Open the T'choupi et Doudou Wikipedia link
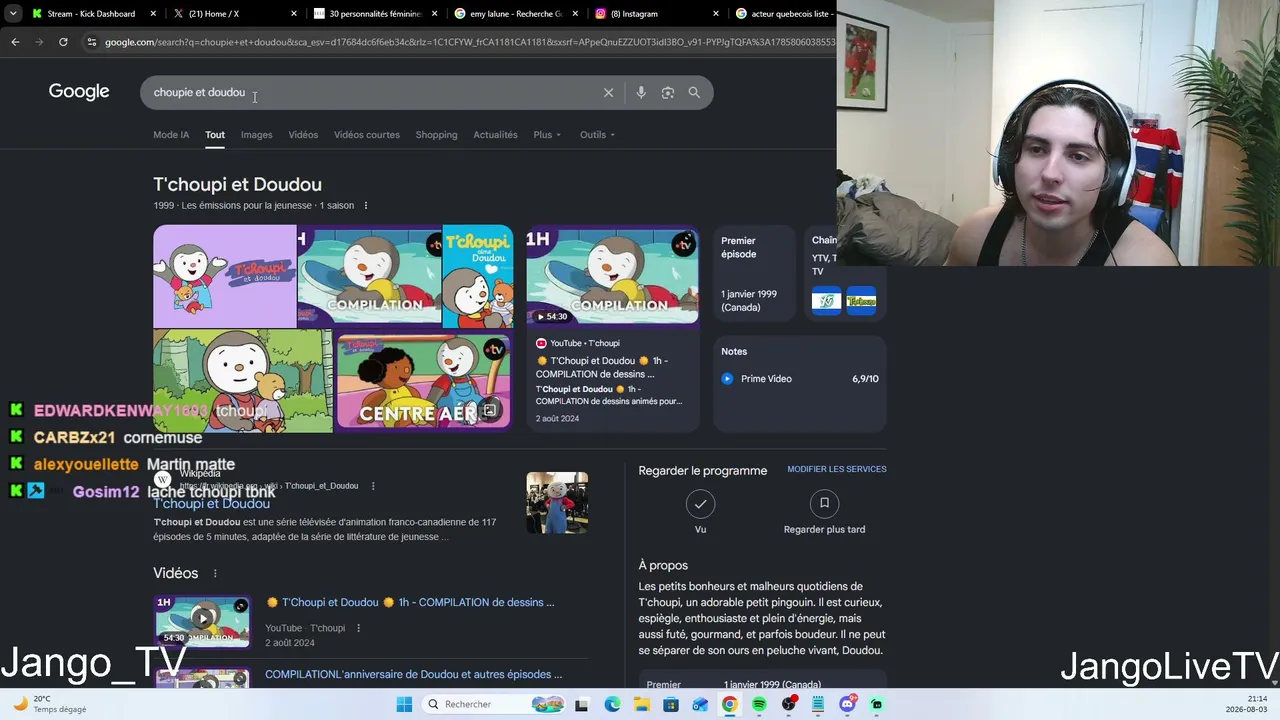The height and width of the screenshot is (720, 1280). tap(212, 504)
